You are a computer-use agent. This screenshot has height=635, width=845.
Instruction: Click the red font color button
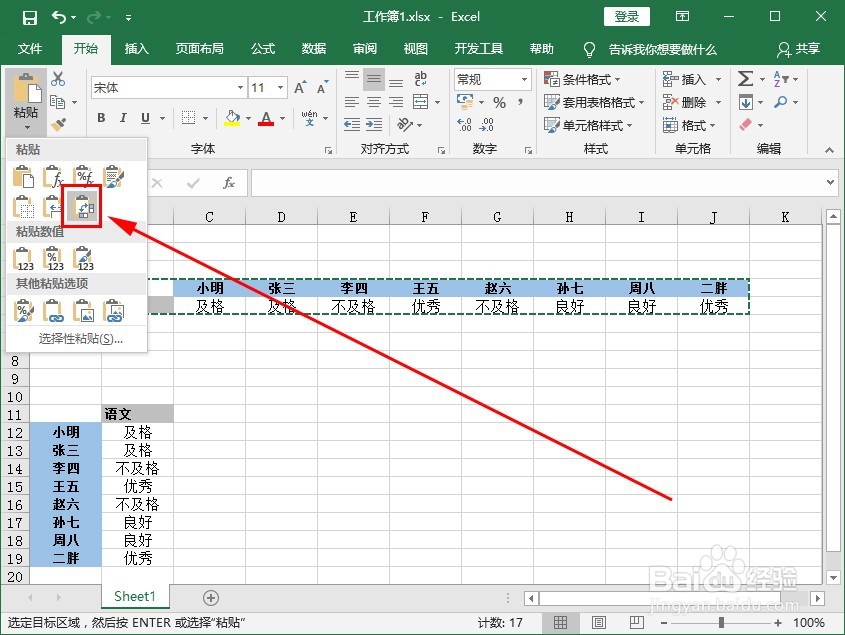click(x=266, y=118)
